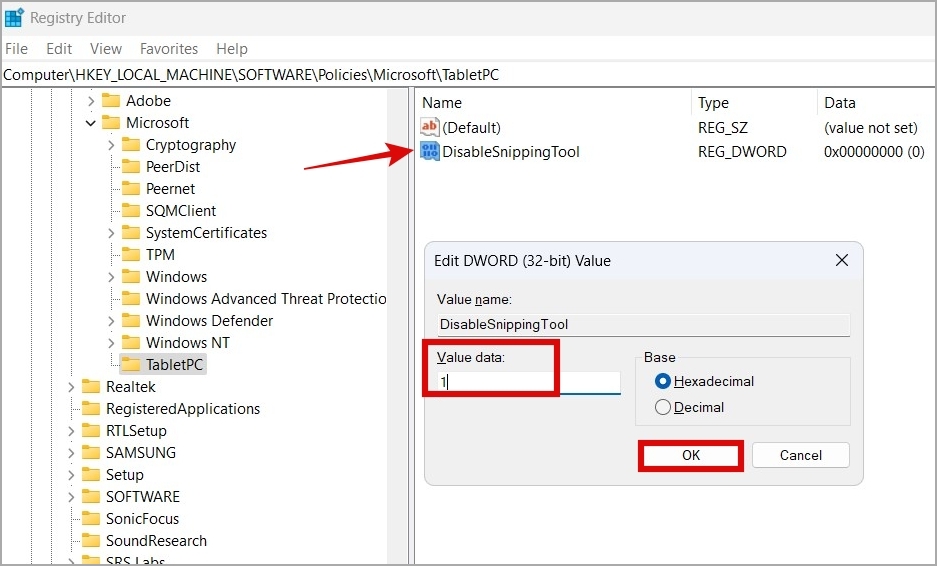
Task: Click the Setup folder icon
Action: pyautogui.click(x=90, y=475)
